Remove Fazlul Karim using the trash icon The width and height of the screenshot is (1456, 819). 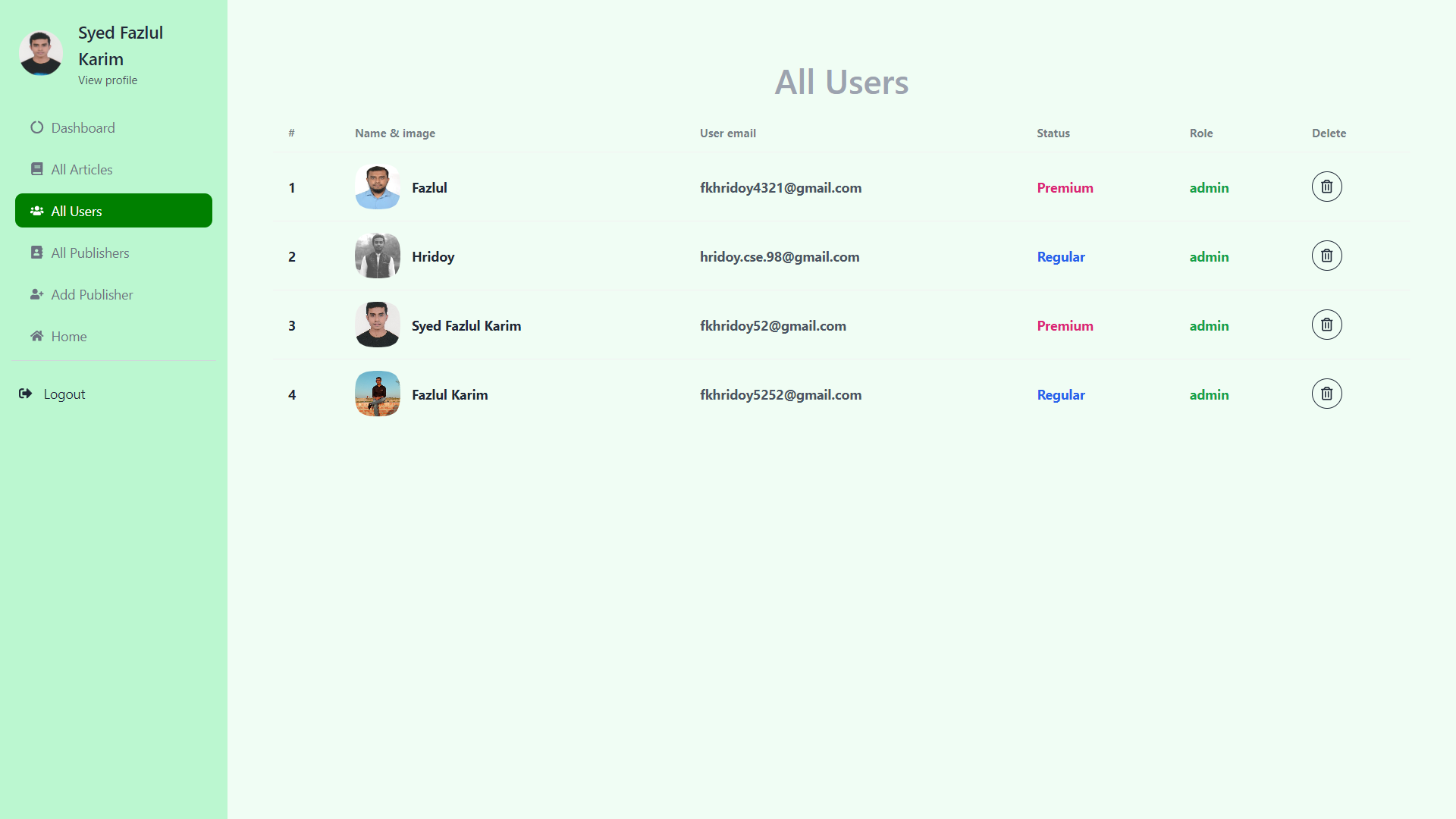tap(1326, 394)
